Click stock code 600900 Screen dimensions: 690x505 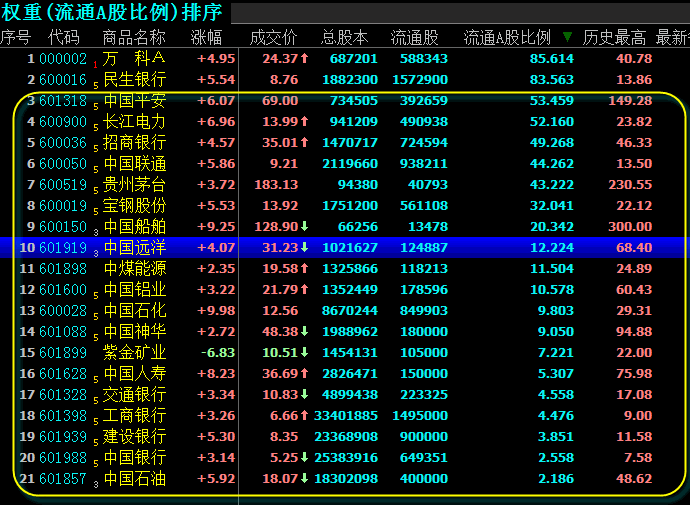click(63, 121)
